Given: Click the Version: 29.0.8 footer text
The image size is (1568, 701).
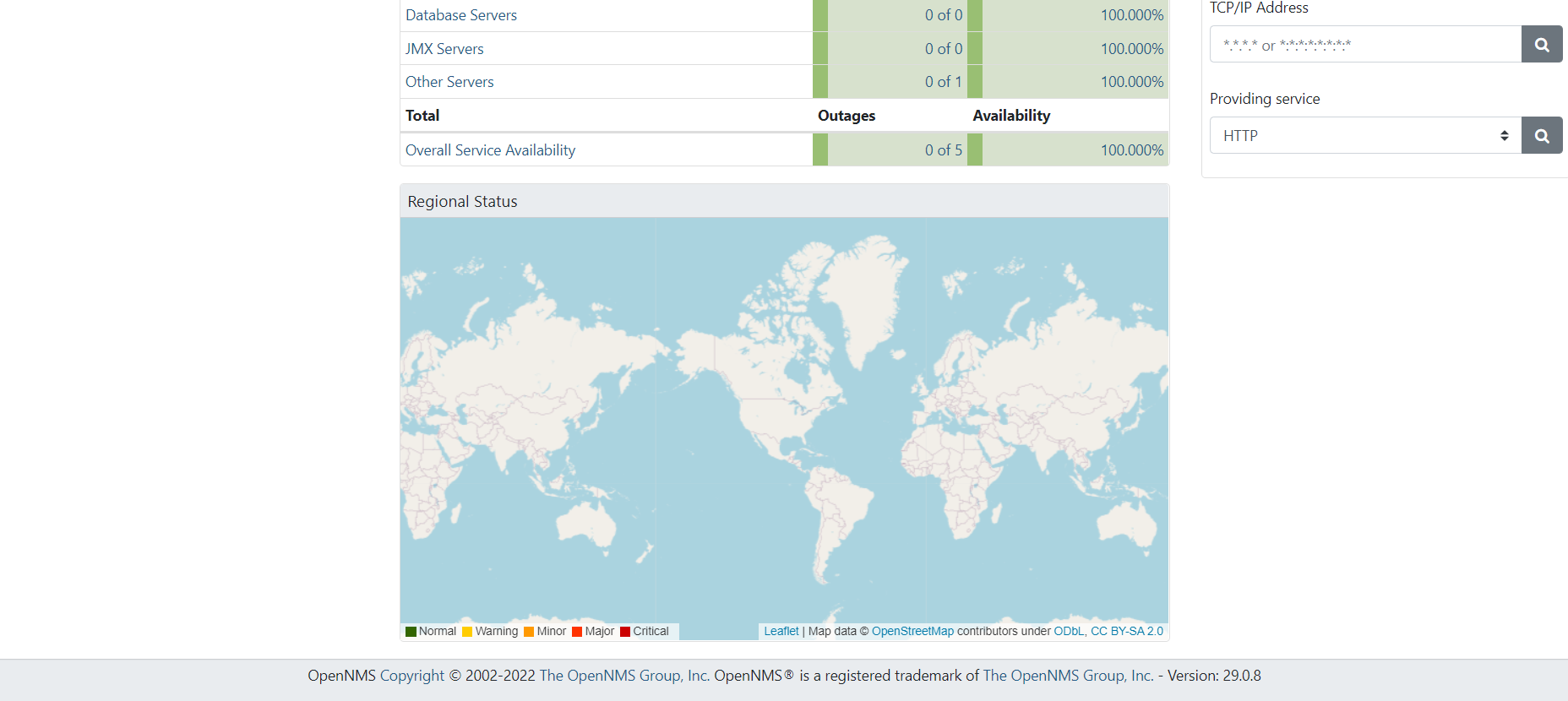Looking at the screenshot, I should click(x=1214, y=676).
